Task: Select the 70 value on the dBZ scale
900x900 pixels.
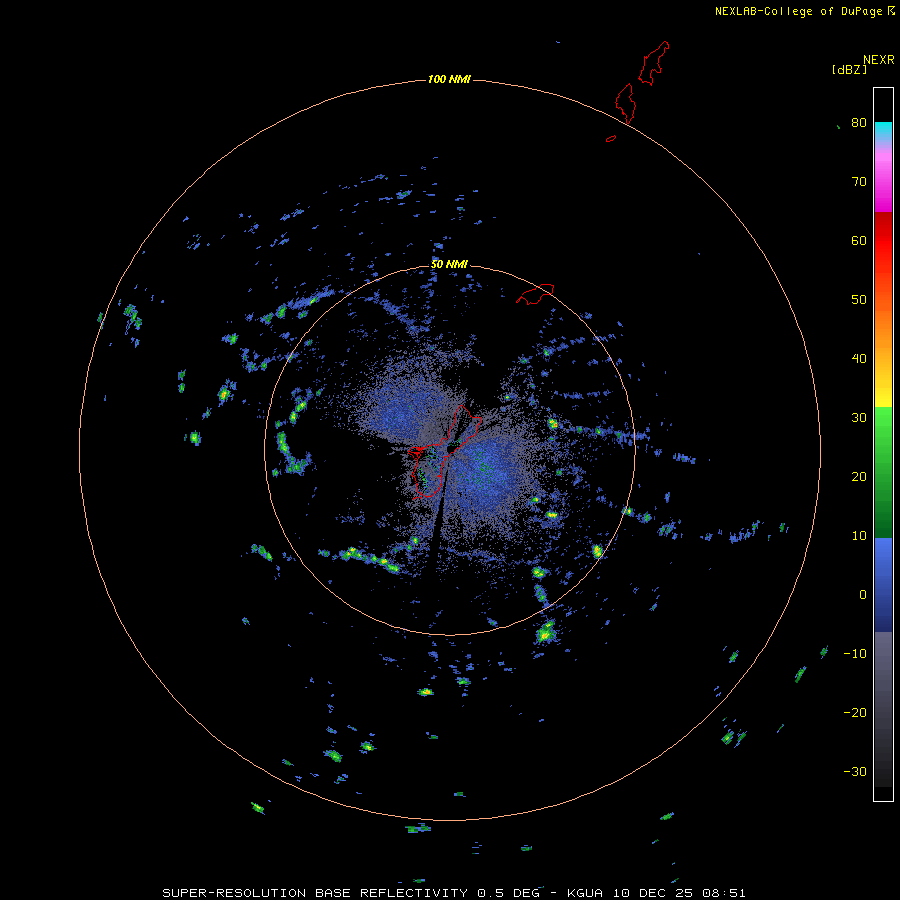Action: (x=859, y=181)
